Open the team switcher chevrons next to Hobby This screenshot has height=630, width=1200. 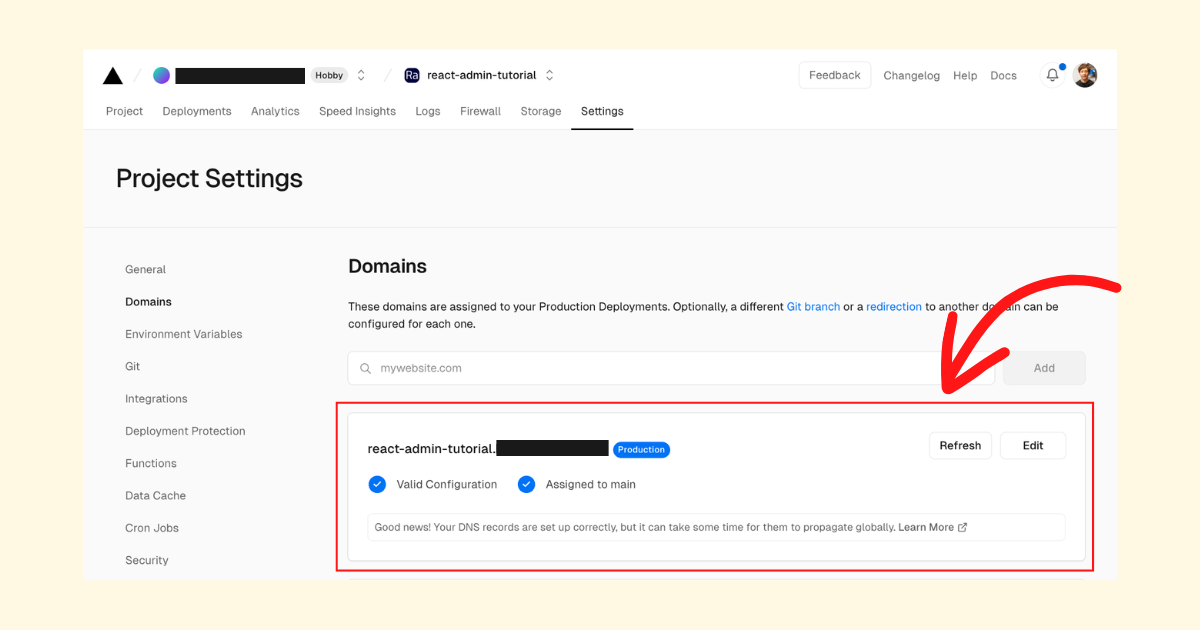361,75
